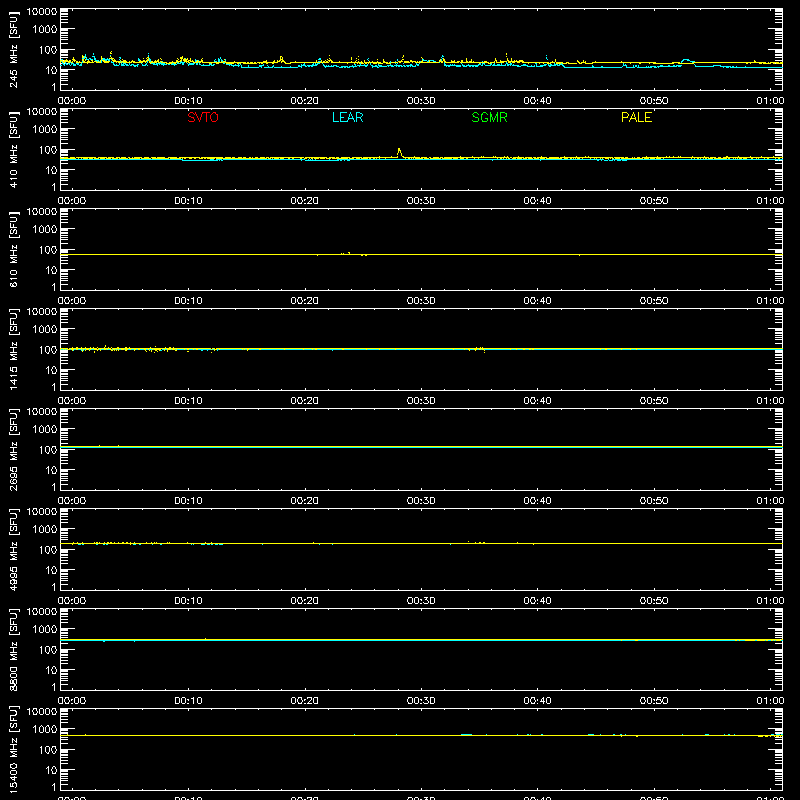Click the 00:50 tick label under 2695 MHz plot

[654, 501]
